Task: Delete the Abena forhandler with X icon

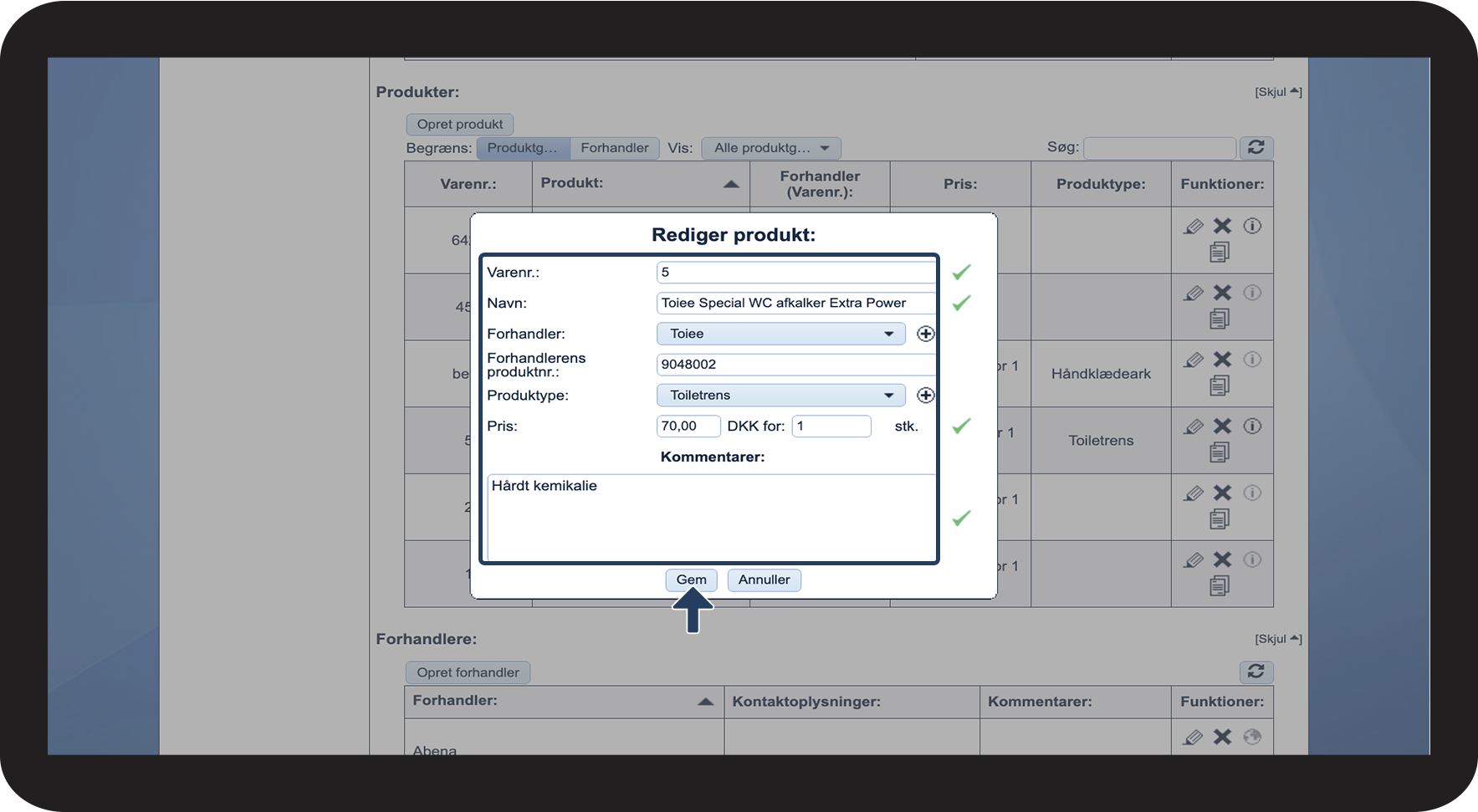Action: coord(1222,737)
